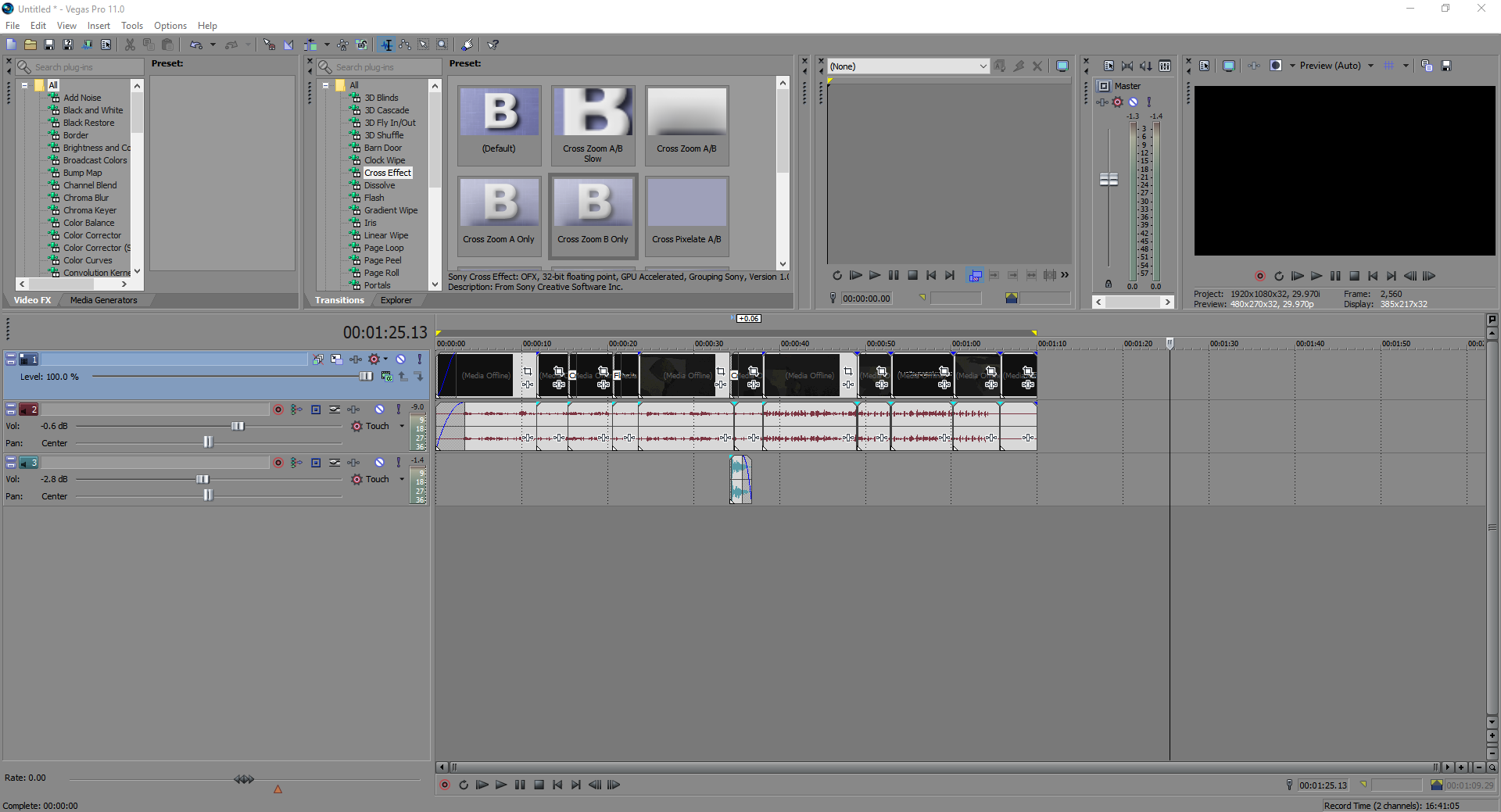Solo audio track 3
The width and height of the screenshot is (1501, 812).
(x=399, y=463)
